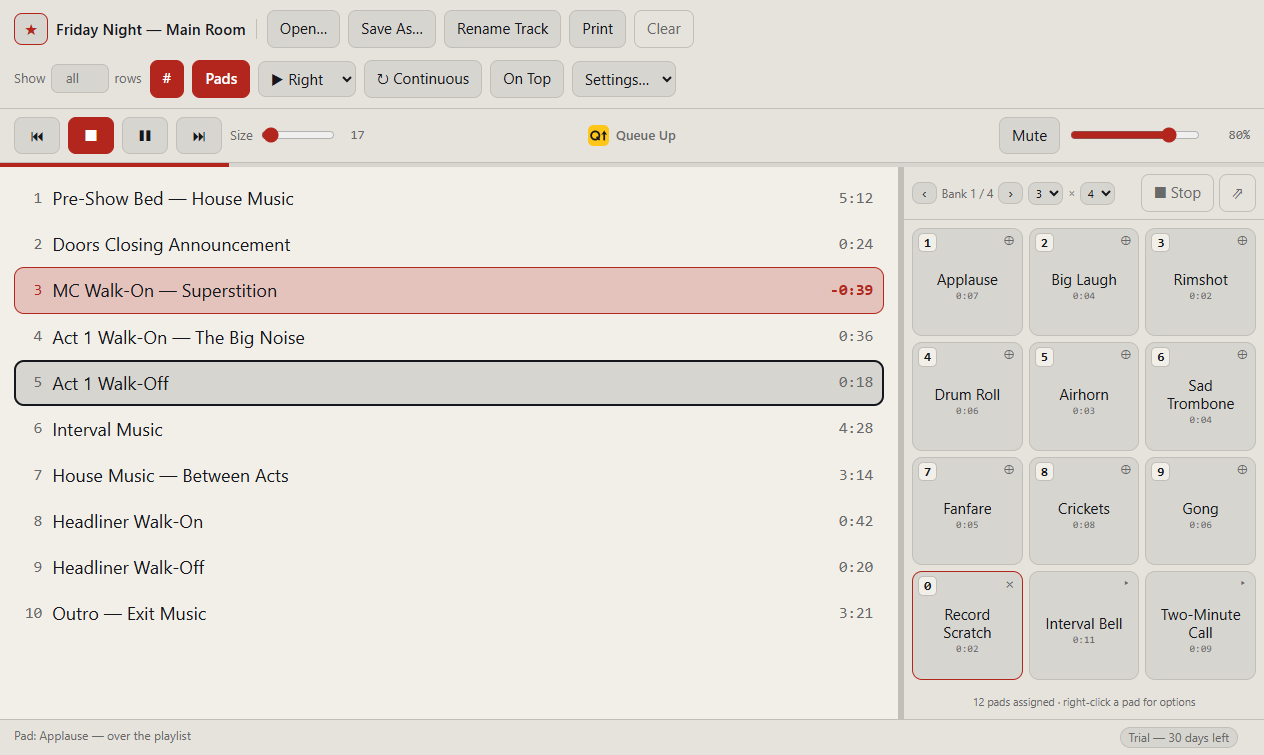
Task: Click the Rename Track button
Action: (503, 29)
